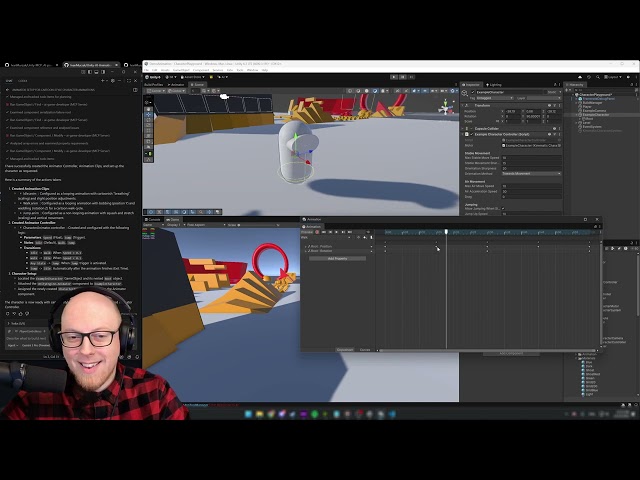The width and height of the screenshot is (640, 480).
Task: Click Filter by selection icon in Animation window
Action: [358, 237]
